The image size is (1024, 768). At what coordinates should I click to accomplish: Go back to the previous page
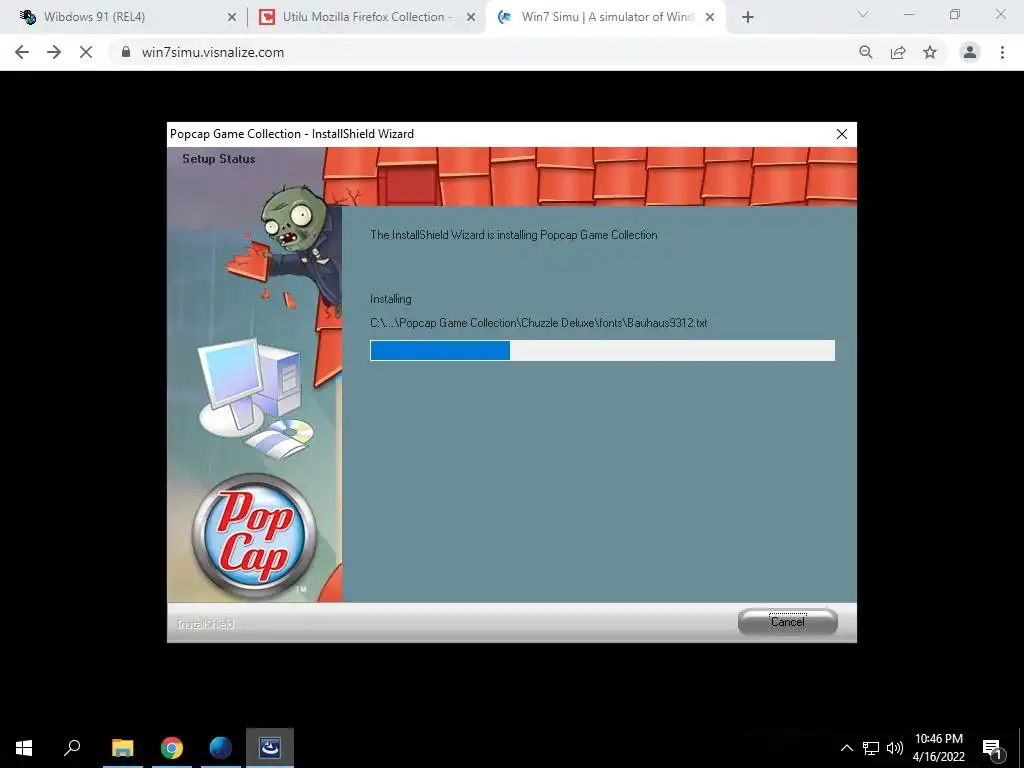(x=22, y=52)
